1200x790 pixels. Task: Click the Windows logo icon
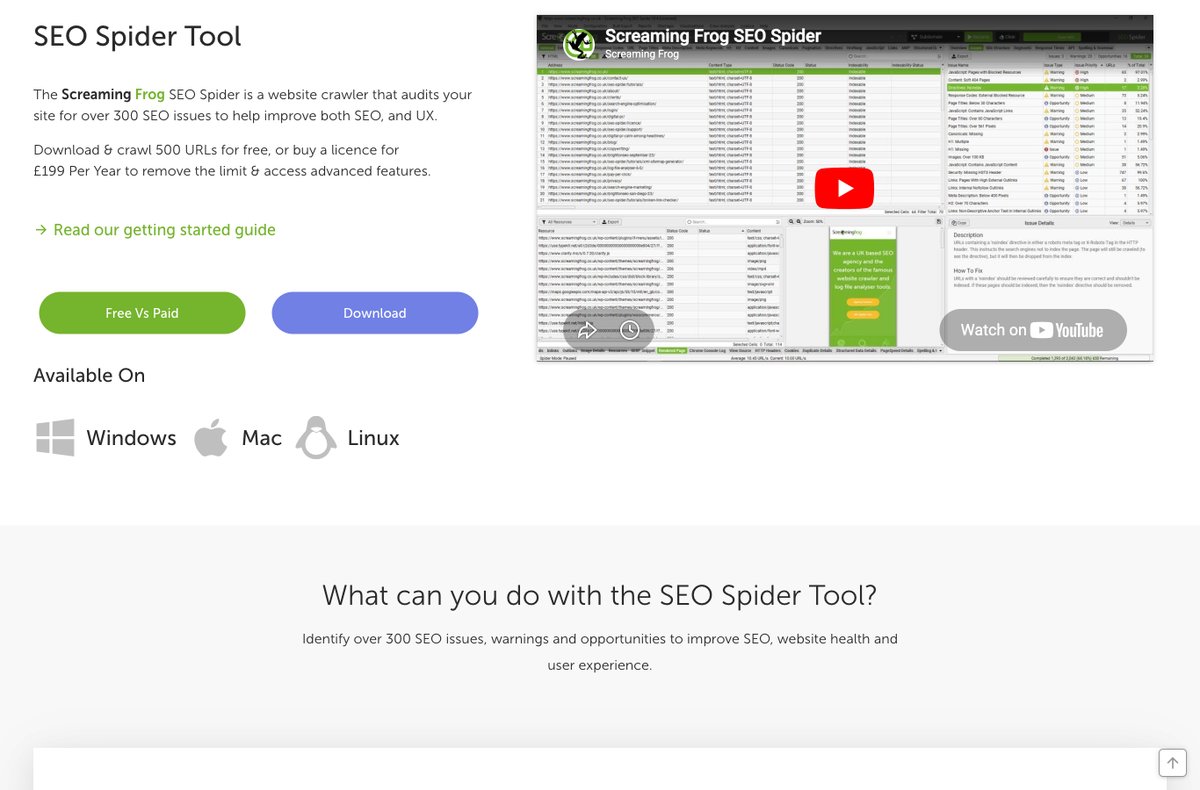[x=55, y=438]
